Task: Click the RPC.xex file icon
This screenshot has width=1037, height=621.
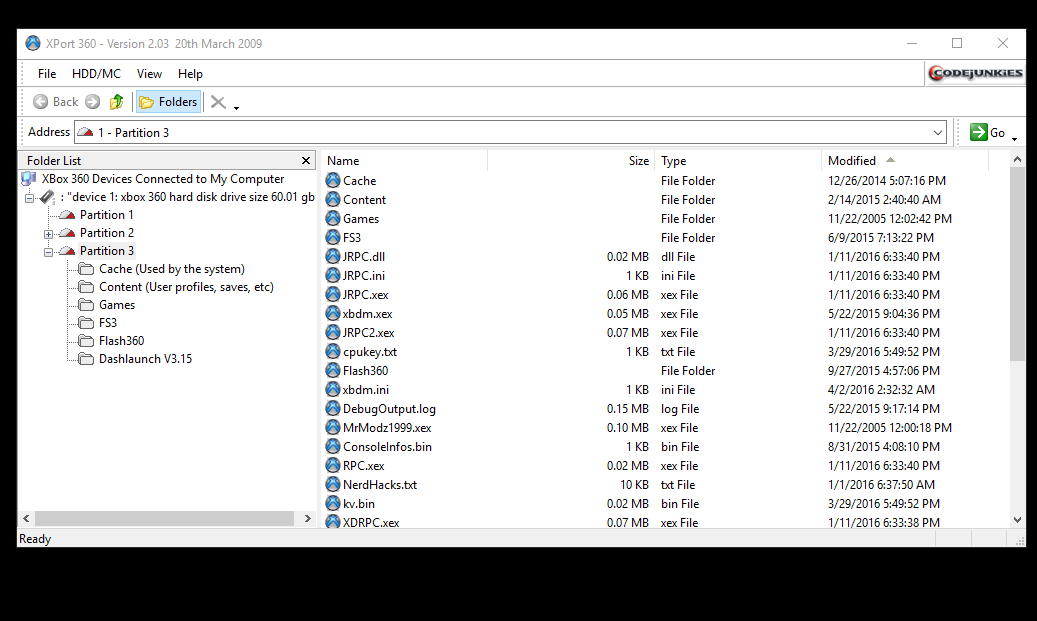Action: coord(333,465)
